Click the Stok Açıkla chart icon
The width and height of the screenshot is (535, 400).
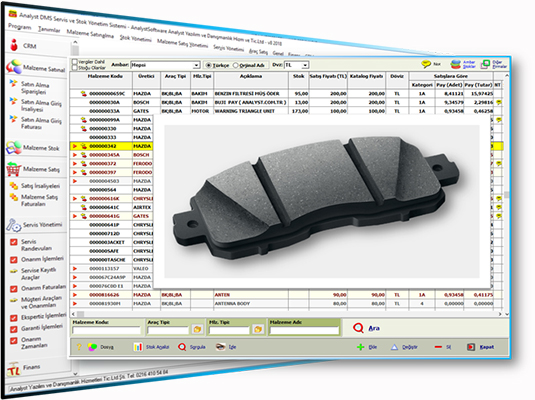pyautogui.click(x=138, y=347)
